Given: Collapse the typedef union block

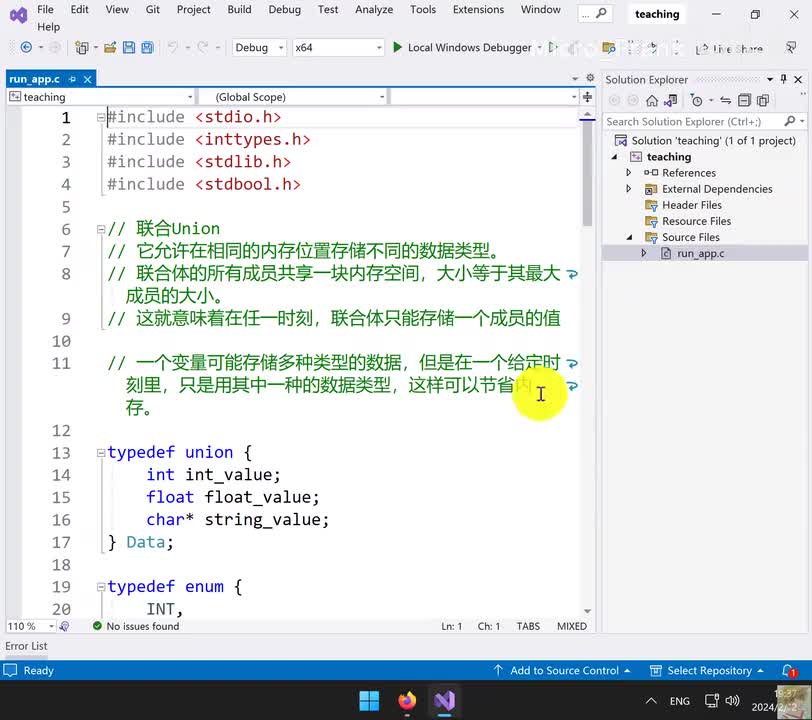Looking at the screenshot, I should 100,453.
